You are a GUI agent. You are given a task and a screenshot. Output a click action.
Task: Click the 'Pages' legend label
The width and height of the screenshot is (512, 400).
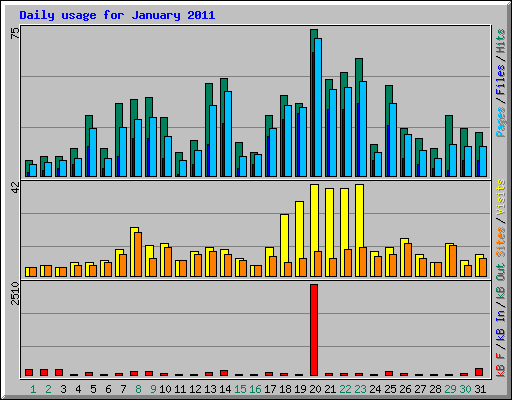coord(500,122)
